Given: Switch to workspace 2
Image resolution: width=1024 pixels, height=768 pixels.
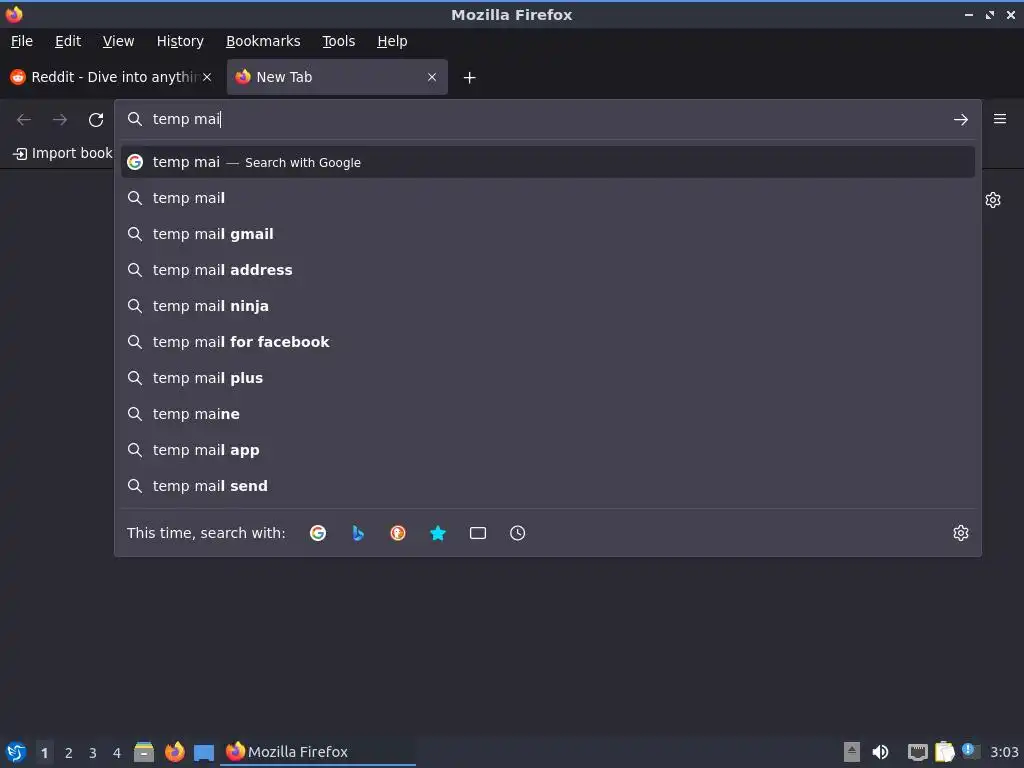Looking at the screenshot, I should (x=69, y=752).
